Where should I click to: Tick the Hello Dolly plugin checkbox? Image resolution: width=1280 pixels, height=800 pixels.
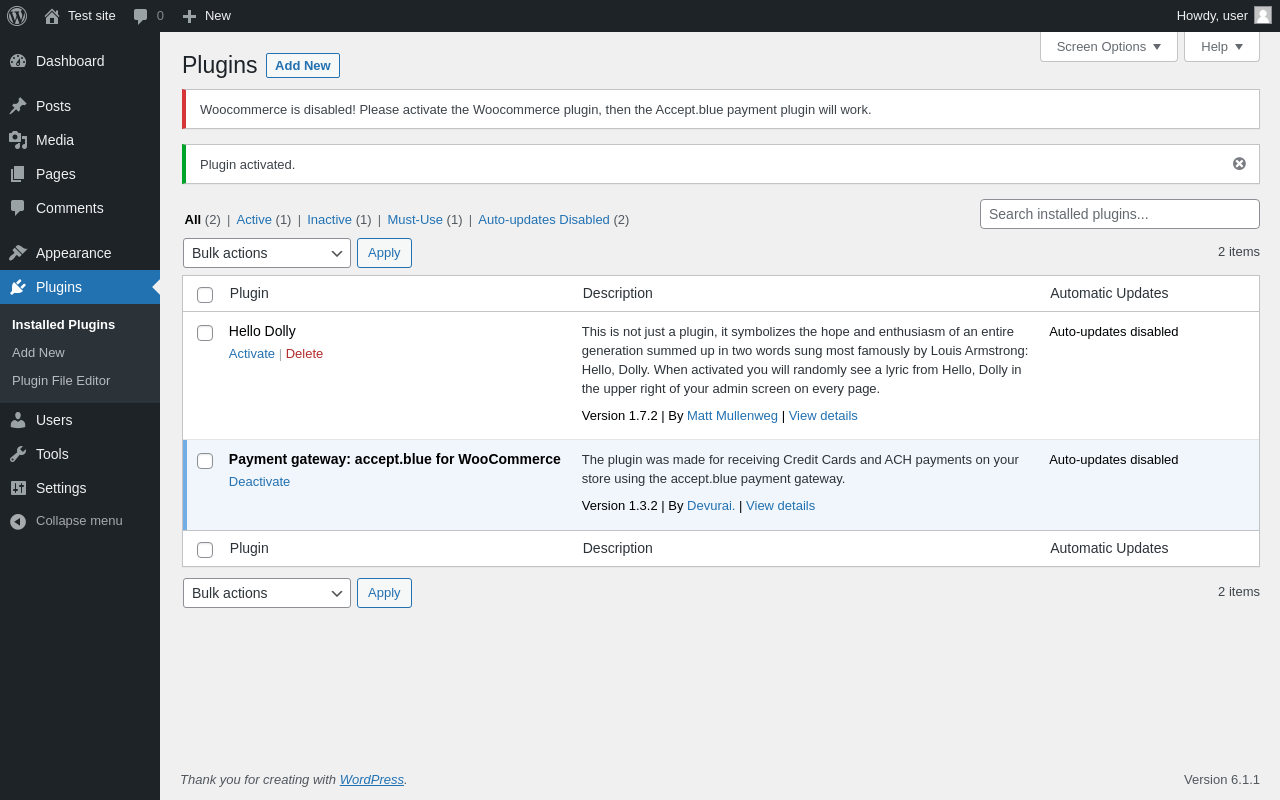pyautogui.click(x=205, y=333)
